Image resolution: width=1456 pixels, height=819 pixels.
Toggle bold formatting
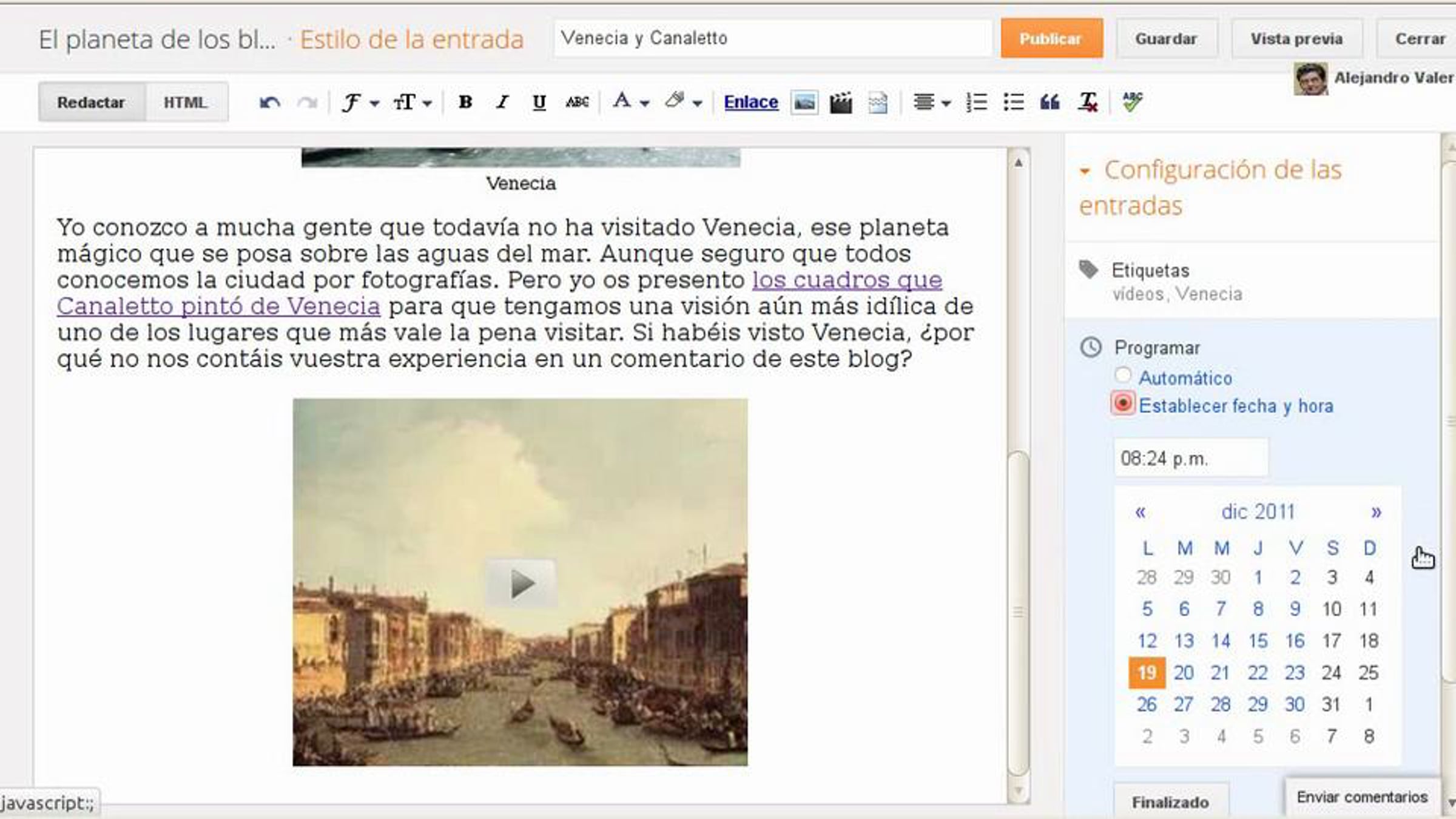465,103
